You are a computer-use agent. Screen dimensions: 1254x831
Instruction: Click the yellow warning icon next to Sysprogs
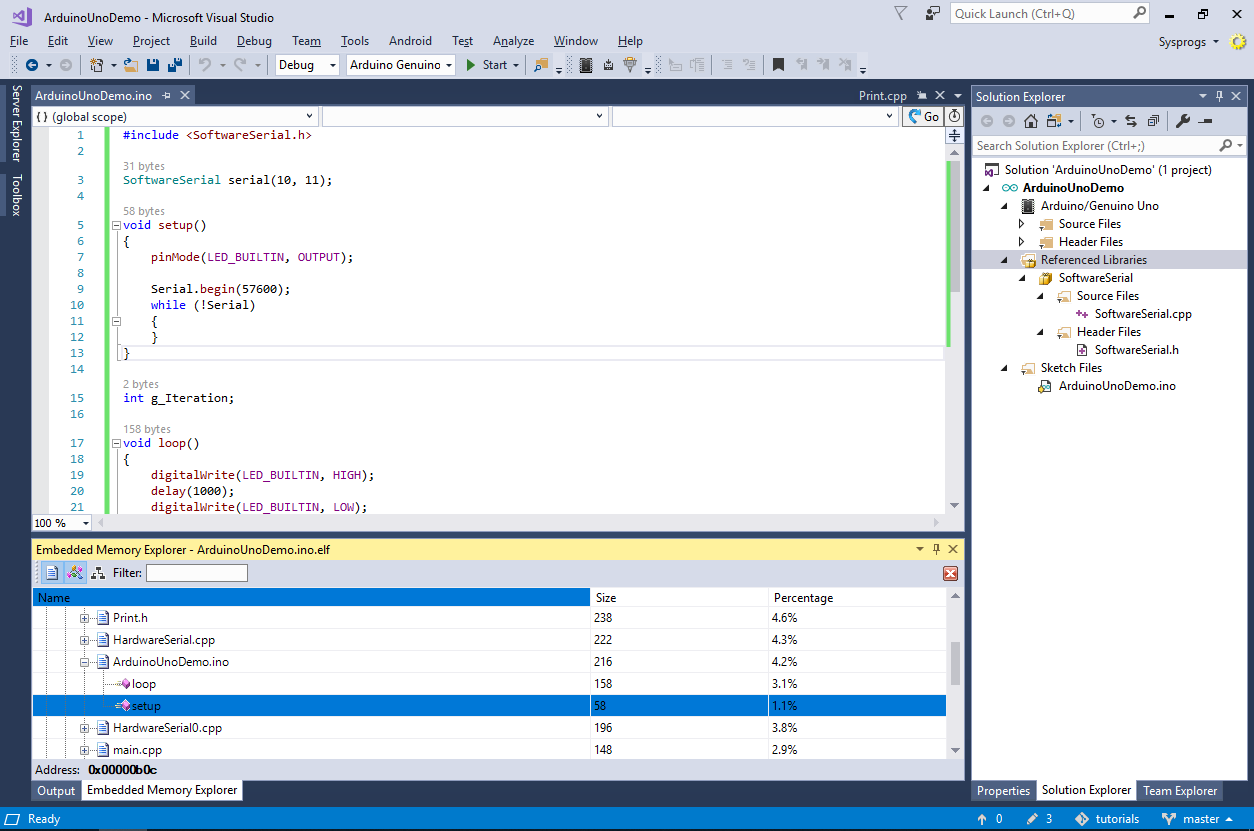tap(1238, 42)
